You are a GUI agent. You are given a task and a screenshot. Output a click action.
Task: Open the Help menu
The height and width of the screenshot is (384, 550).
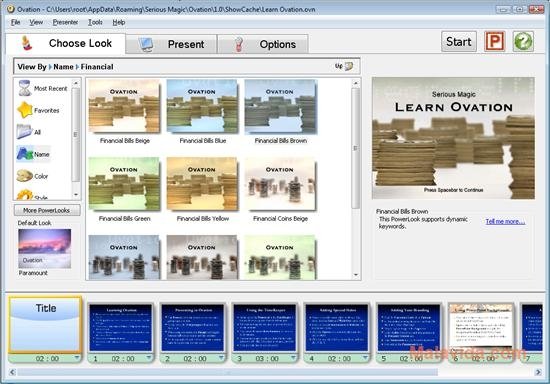pos(119,22)
